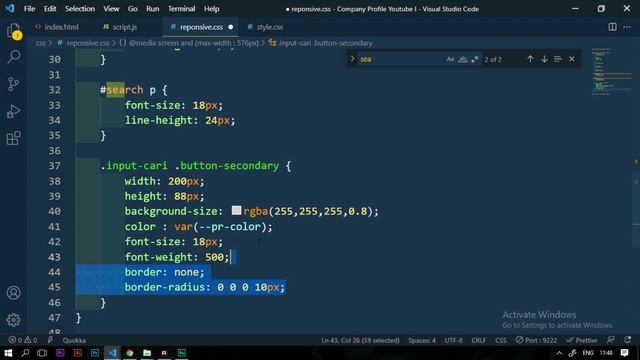The width and height of the screenshot is (640, 360).
Task: Open View menu
Action: tap(111, 9)
